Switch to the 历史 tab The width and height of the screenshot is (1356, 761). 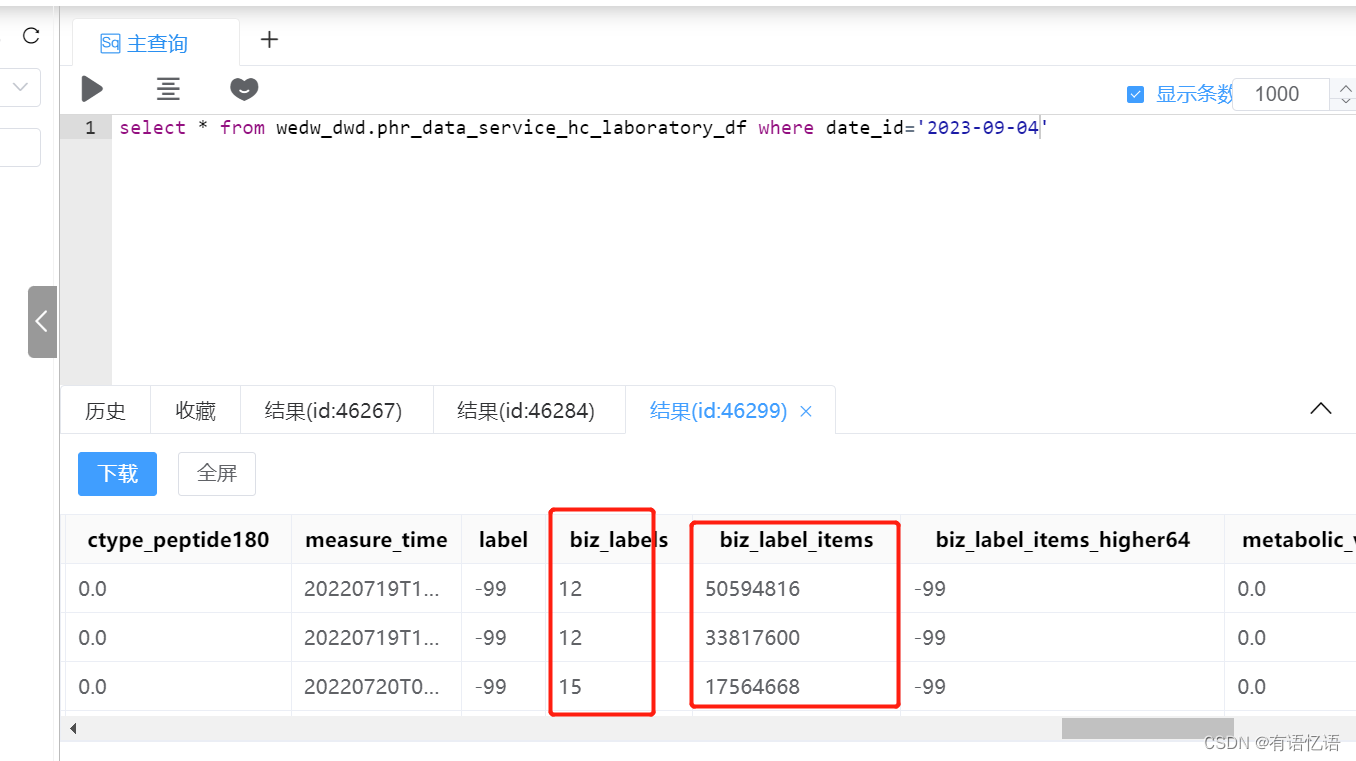point(105,411)
